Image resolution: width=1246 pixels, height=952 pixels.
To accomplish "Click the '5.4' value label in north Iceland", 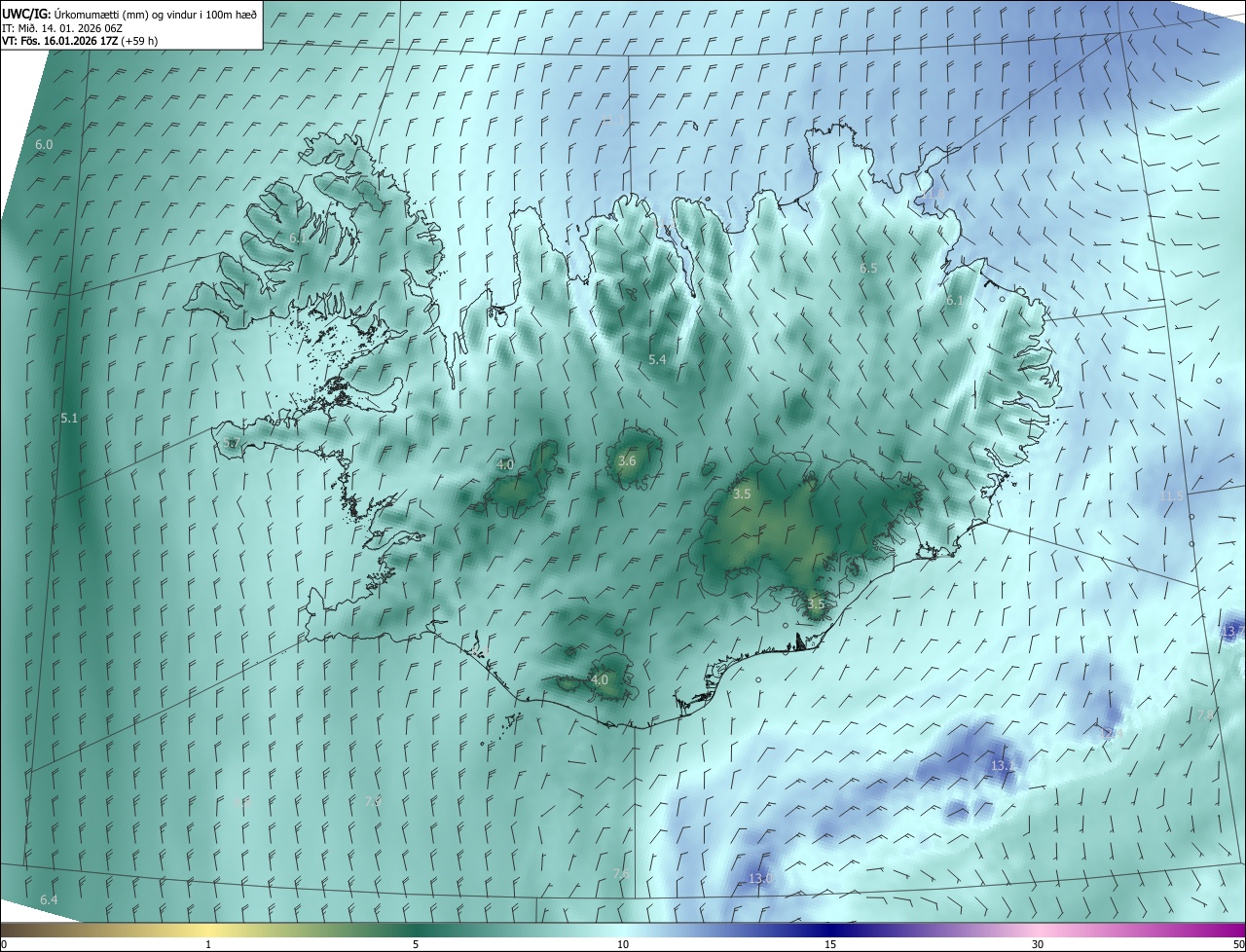I will (x=657, y=359).
